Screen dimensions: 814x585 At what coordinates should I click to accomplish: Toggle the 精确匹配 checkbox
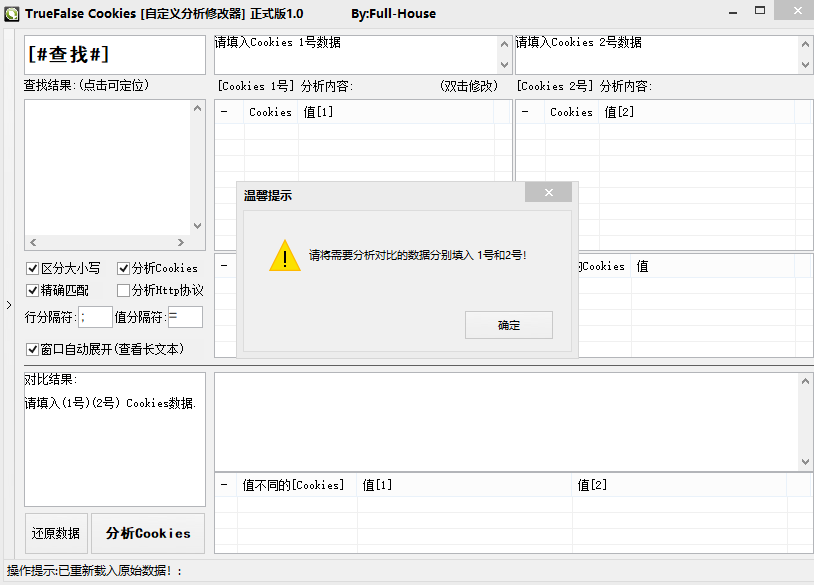coord(32,290)
